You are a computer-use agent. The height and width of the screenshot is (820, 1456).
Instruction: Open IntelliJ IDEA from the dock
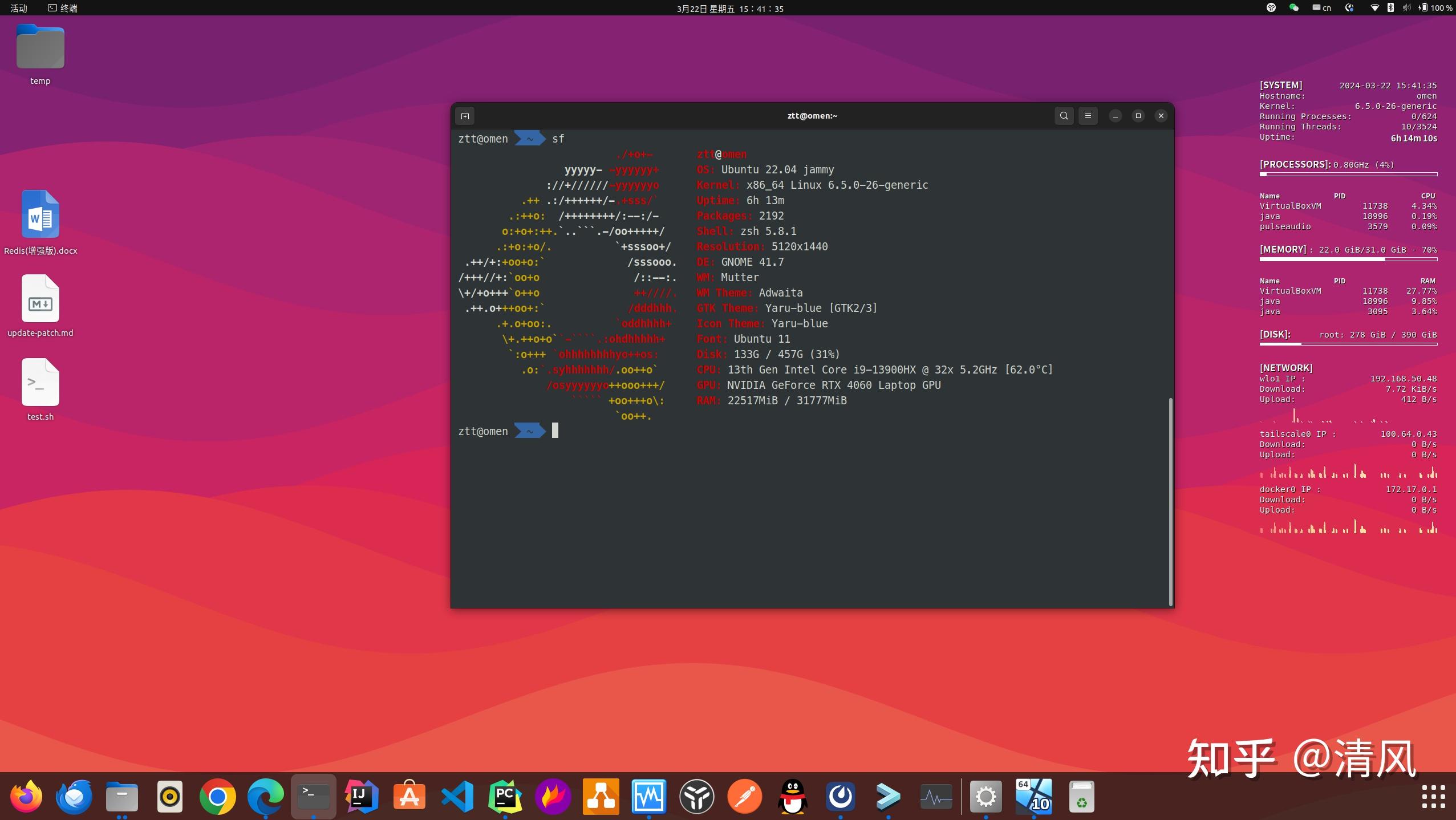[361, 796]
